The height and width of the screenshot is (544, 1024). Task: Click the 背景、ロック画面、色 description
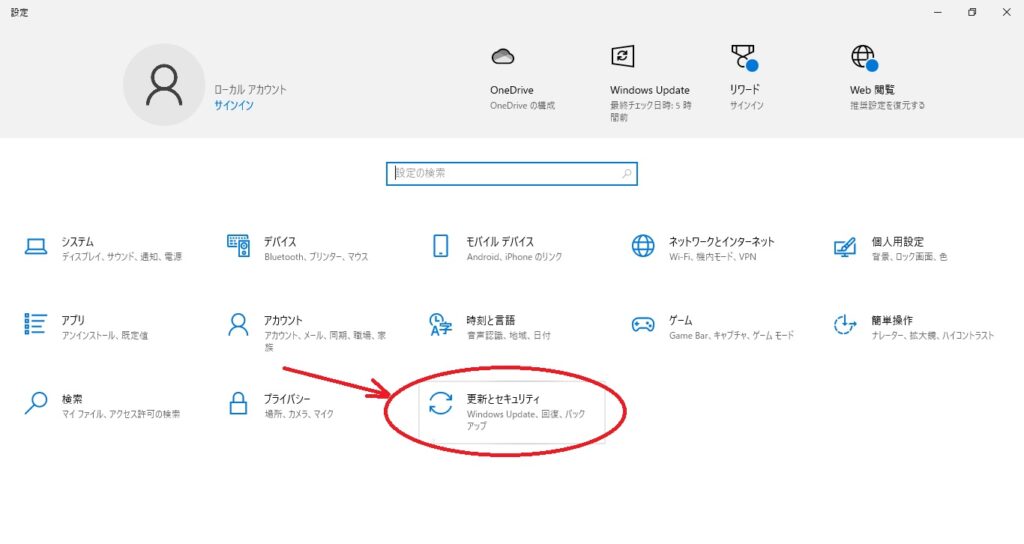coord(909,257)
